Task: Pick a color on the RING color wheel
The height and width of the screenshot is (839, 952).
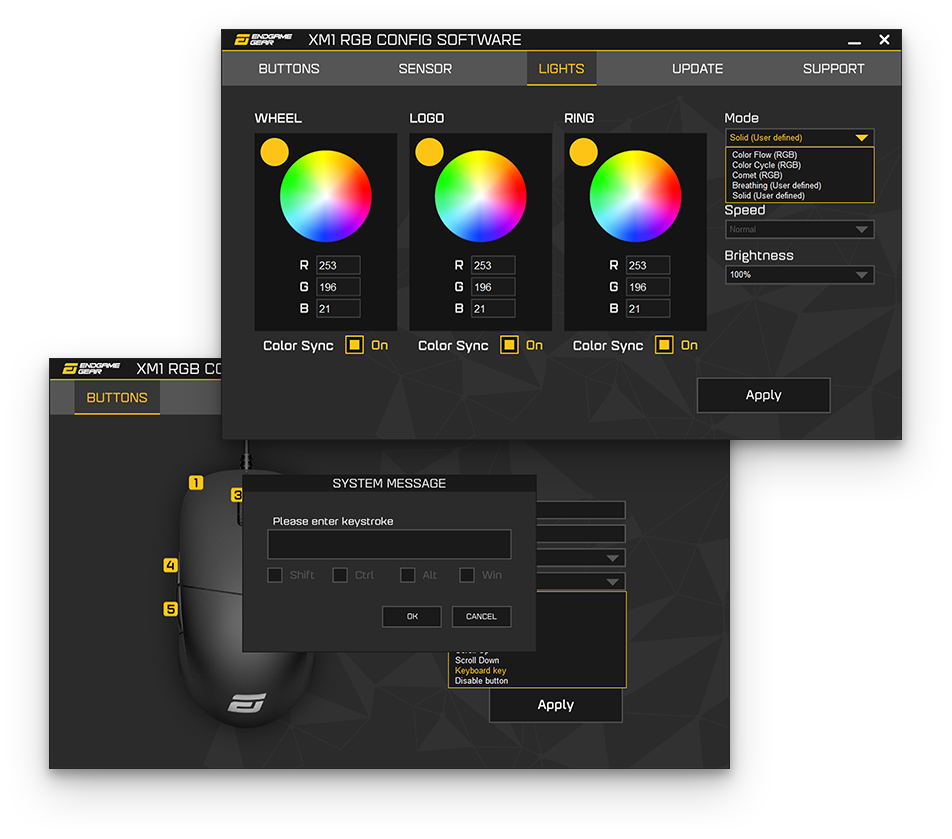Action: [635, 196]
